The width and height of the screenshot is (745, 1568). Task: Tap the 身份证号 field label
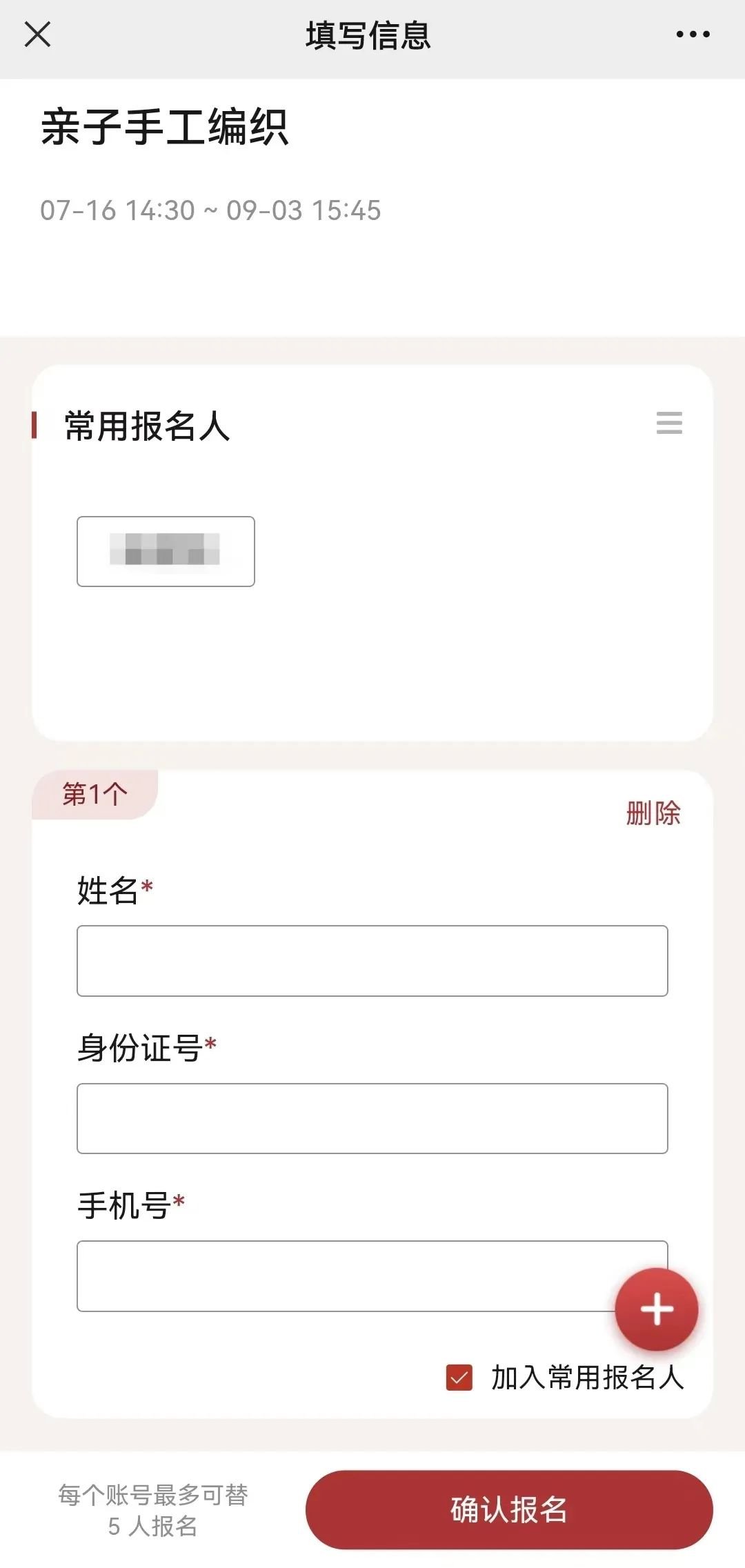140,1049
